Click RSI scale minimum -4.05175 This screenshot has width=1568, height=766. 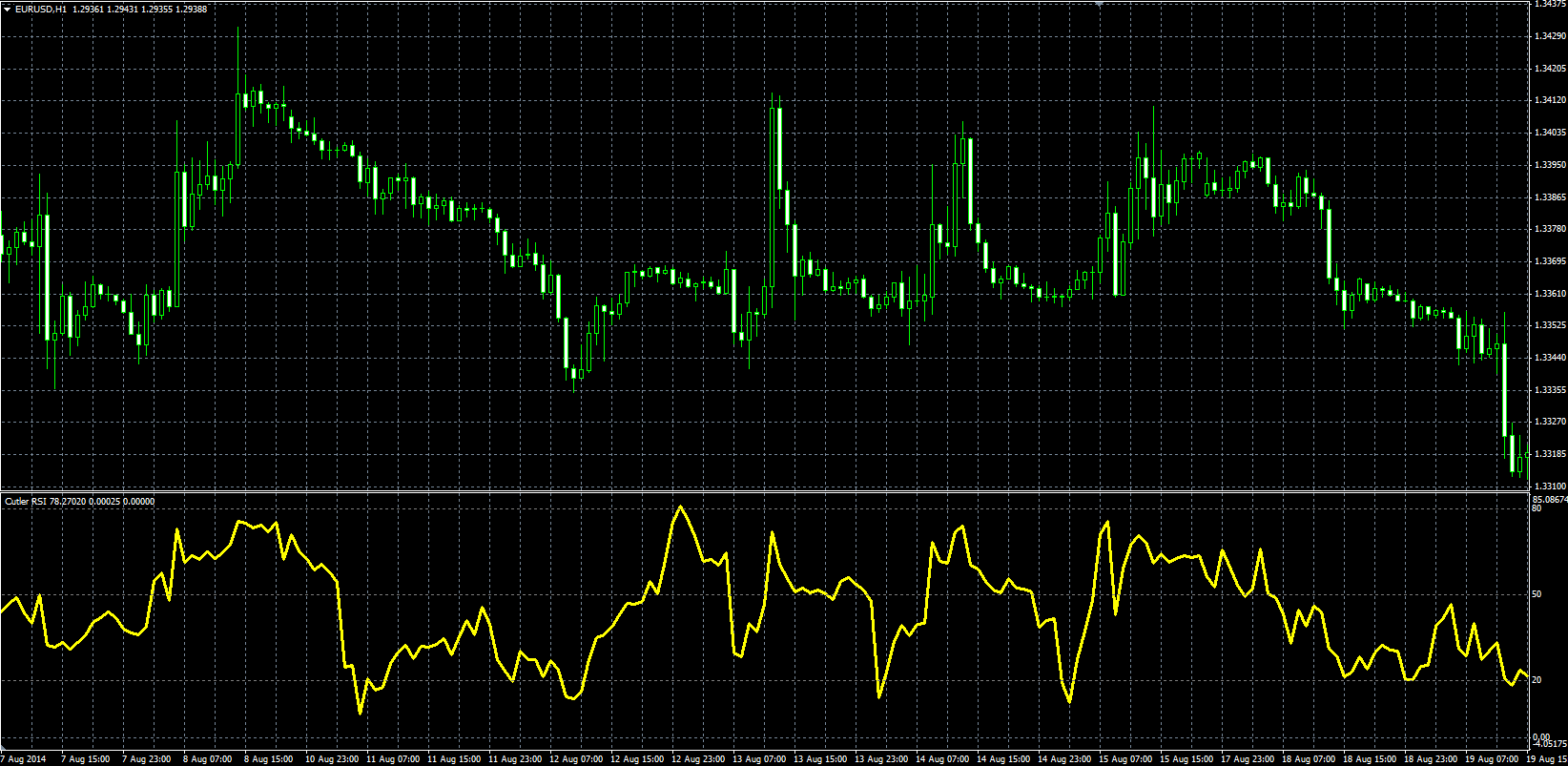coord(1549,744)
